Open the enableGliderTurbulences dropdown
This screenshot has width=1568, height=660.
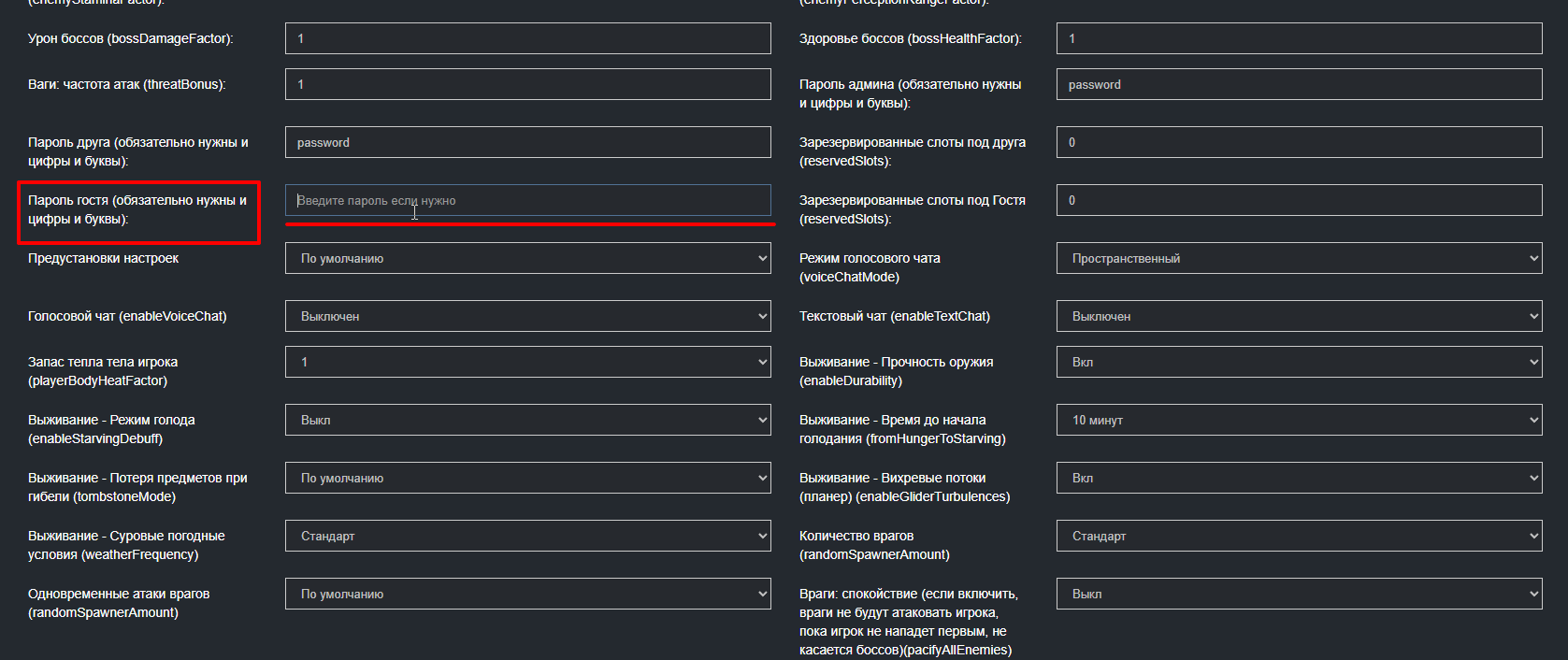point(1299,478)
